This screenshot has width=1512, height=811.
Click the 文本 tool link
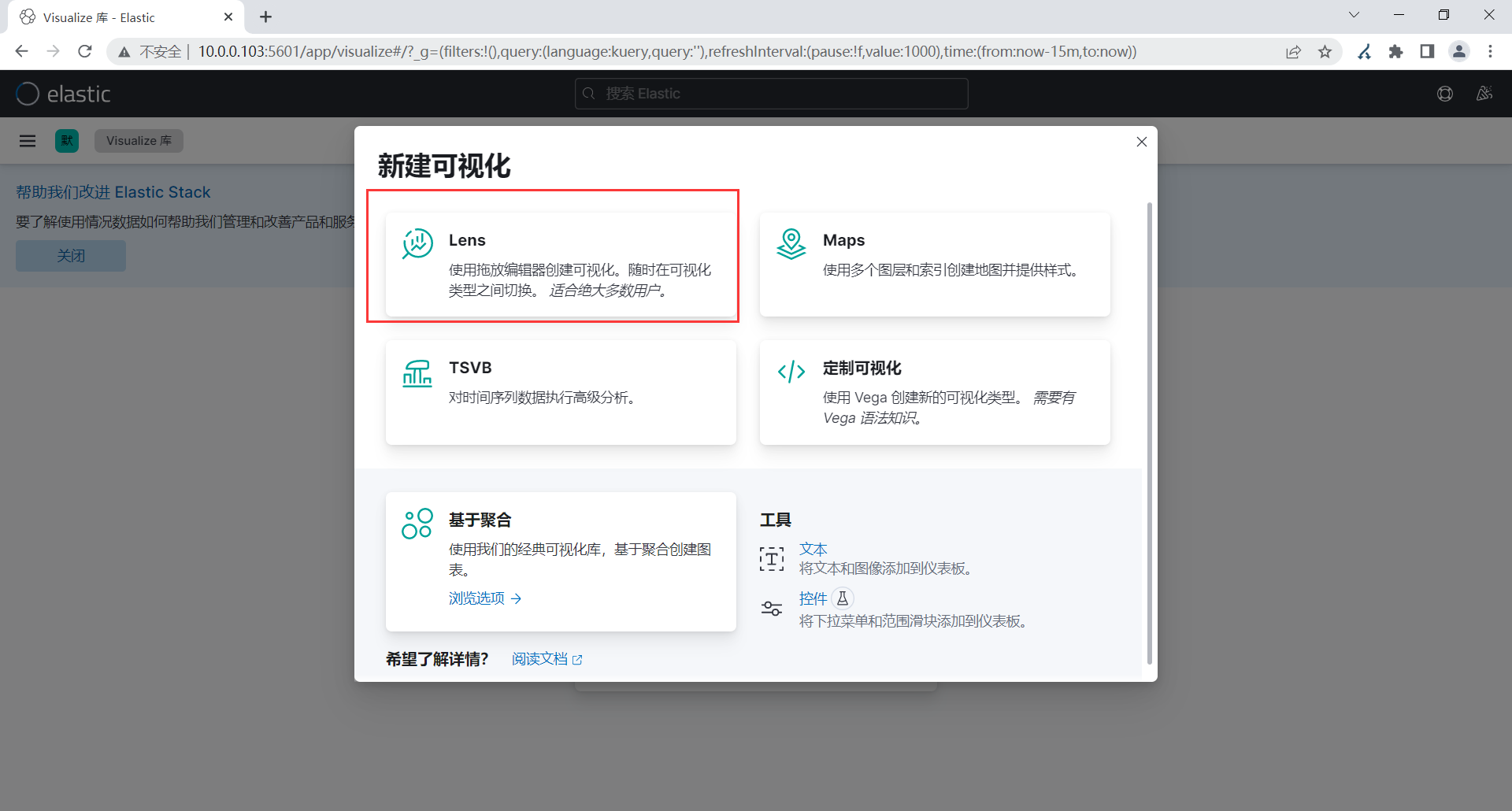click(x=813, y=549)
